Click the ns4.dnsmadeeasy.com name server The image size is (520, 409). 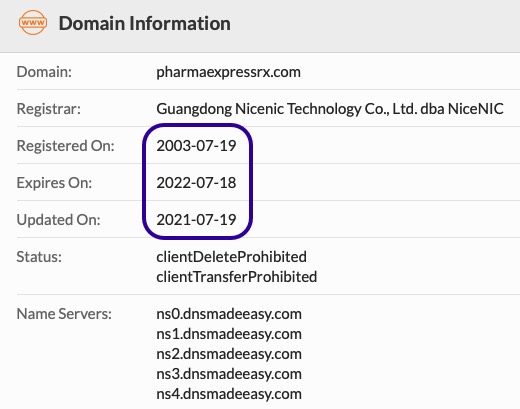[x=229, y=394]
